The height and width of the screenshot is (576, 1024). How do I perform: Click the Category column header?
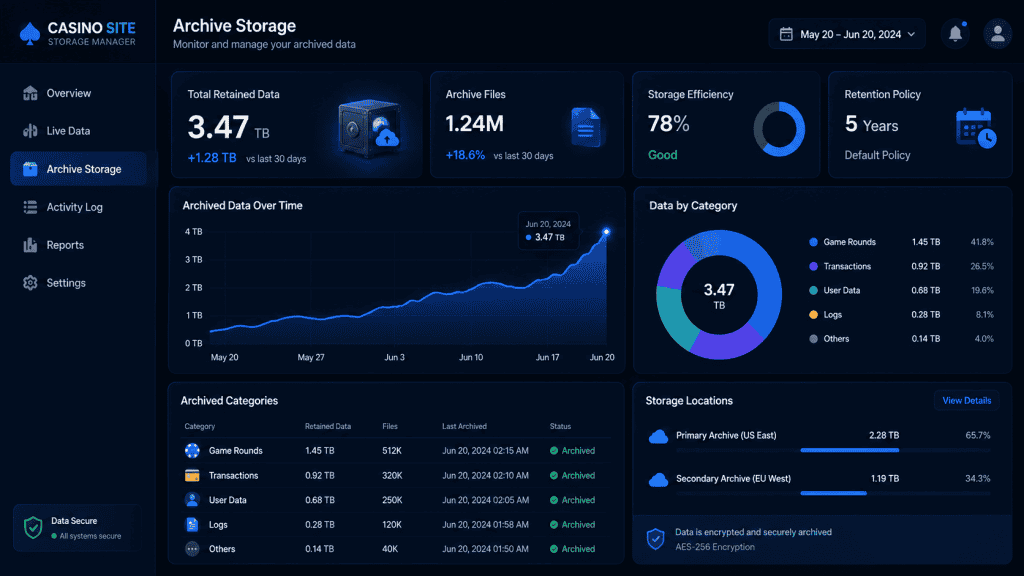click(x=199, y=426)
